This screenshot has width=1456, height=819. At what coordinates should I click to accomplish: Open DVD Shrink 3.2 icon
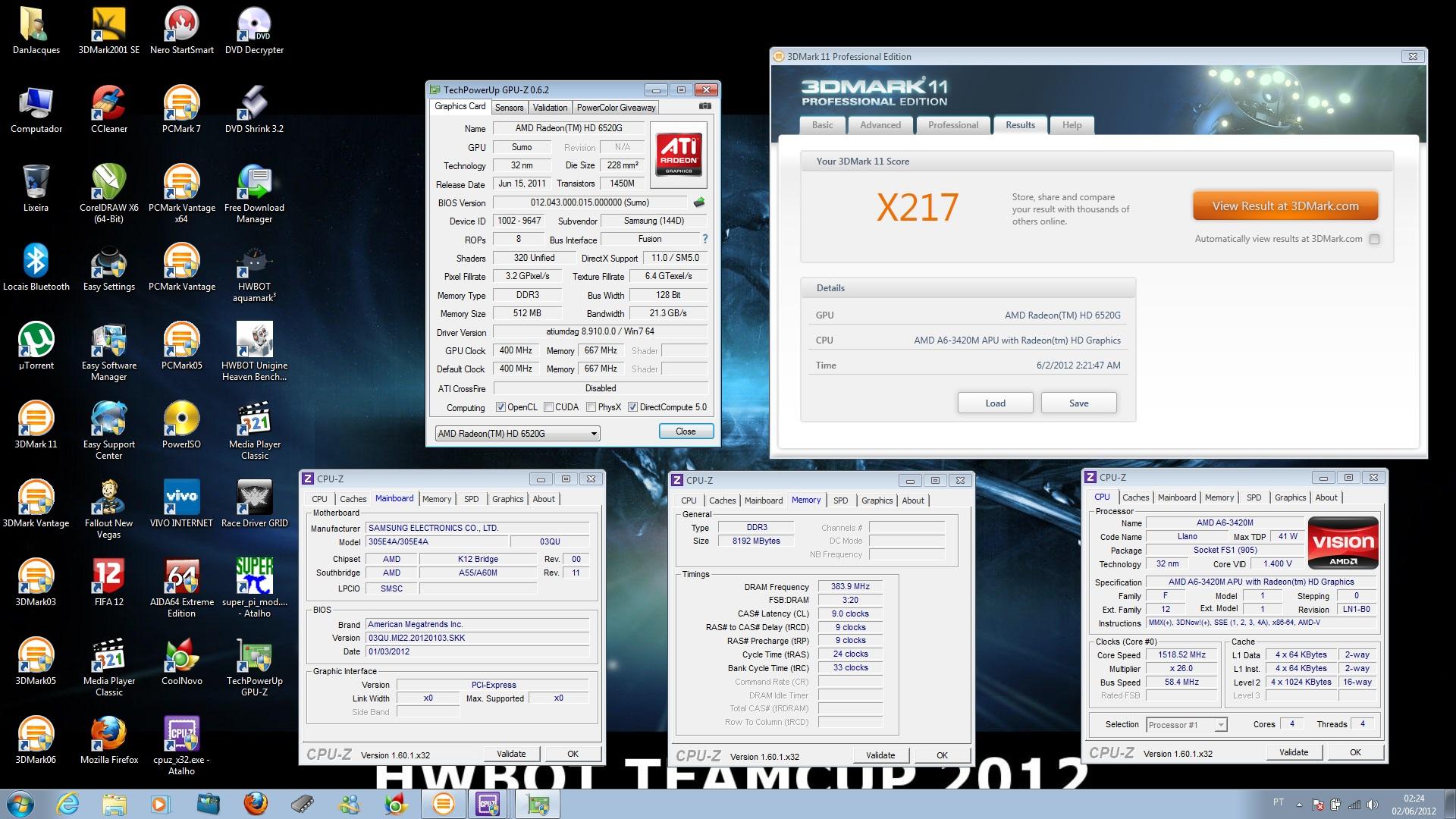click(254, 109)
